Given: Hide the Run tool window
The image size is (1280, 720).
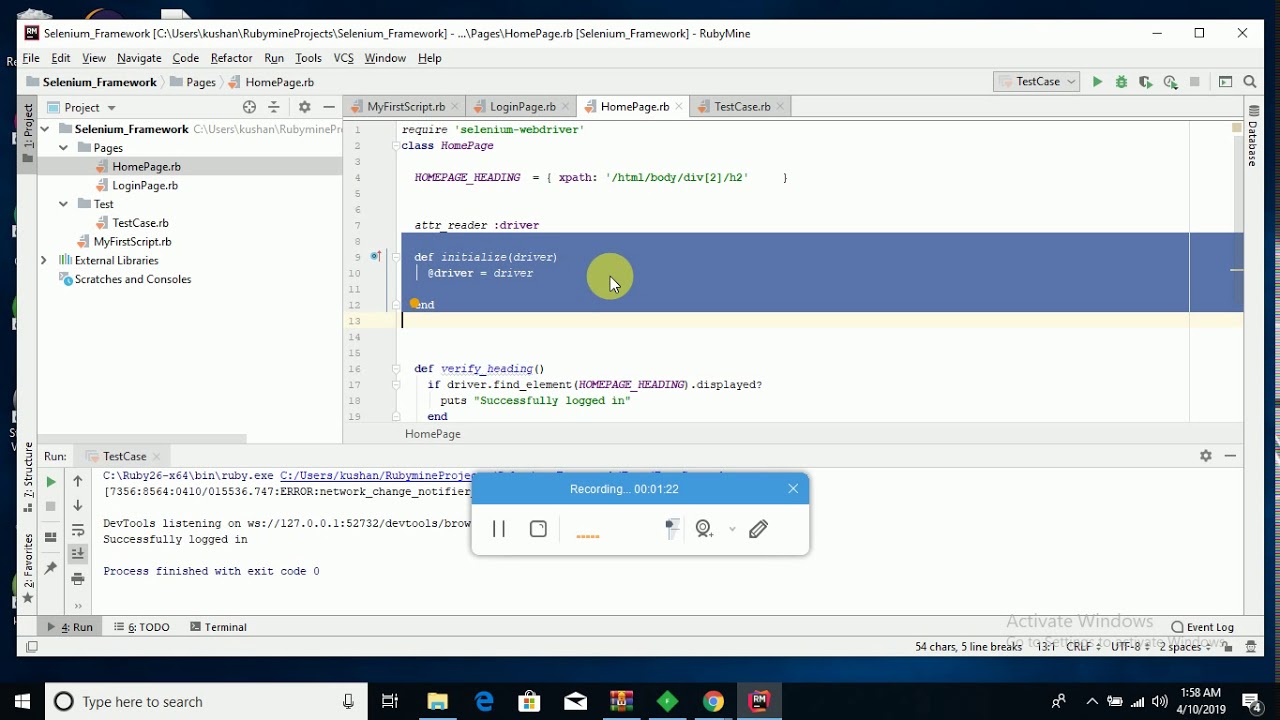Looking at the screenshot, I should pos(1230,456).
